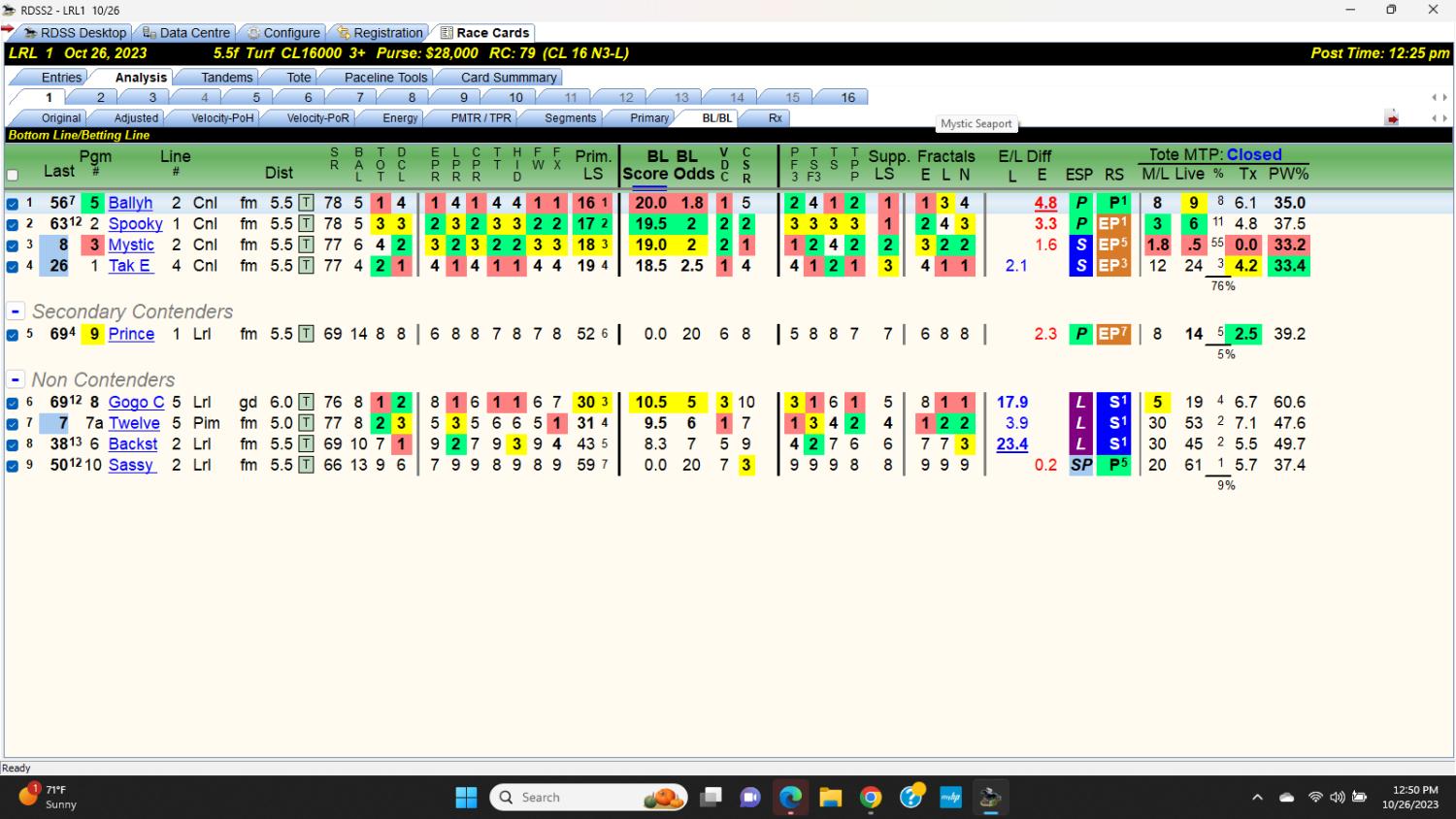This screenshot has width=1456, height=819.
Task: Open the Twelve horse link
Action: 134,423
